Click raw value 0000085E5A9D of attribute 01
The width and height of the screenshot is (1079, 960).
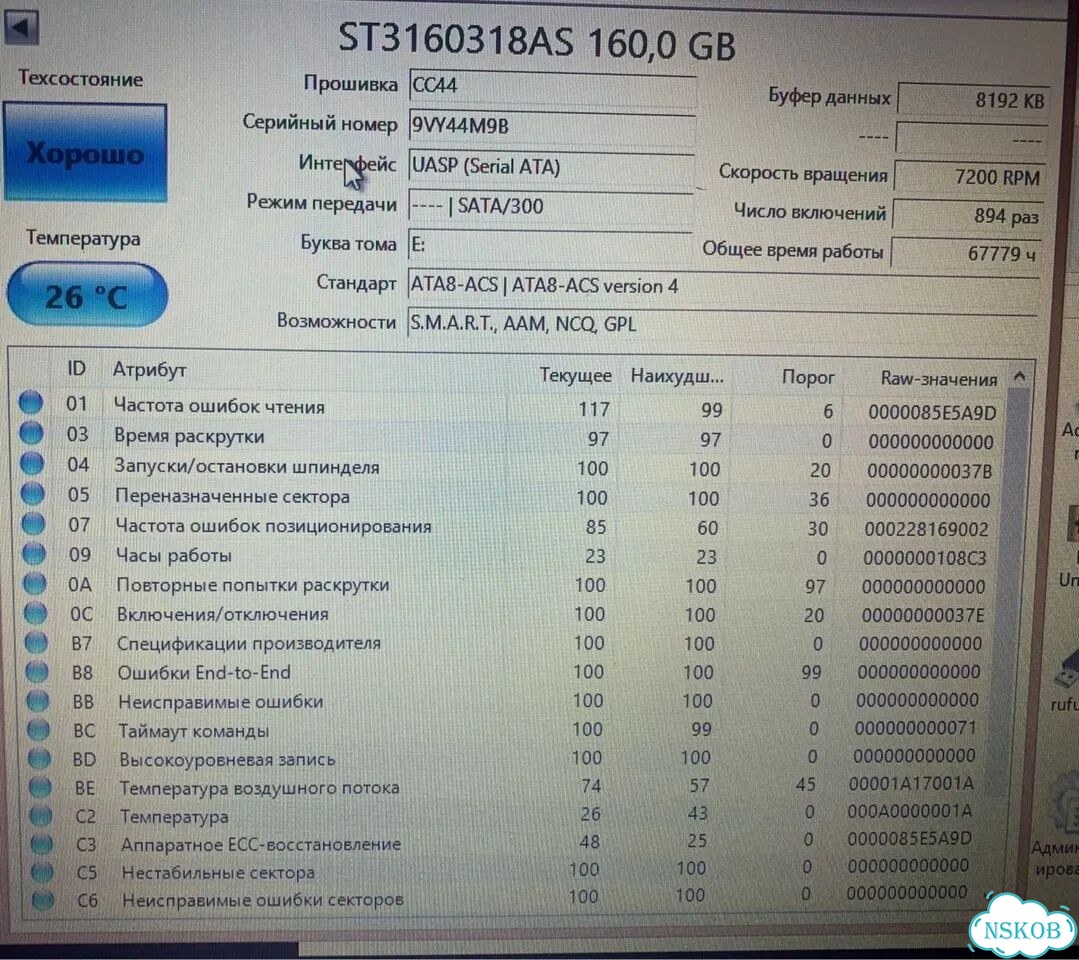click(932, 412)
